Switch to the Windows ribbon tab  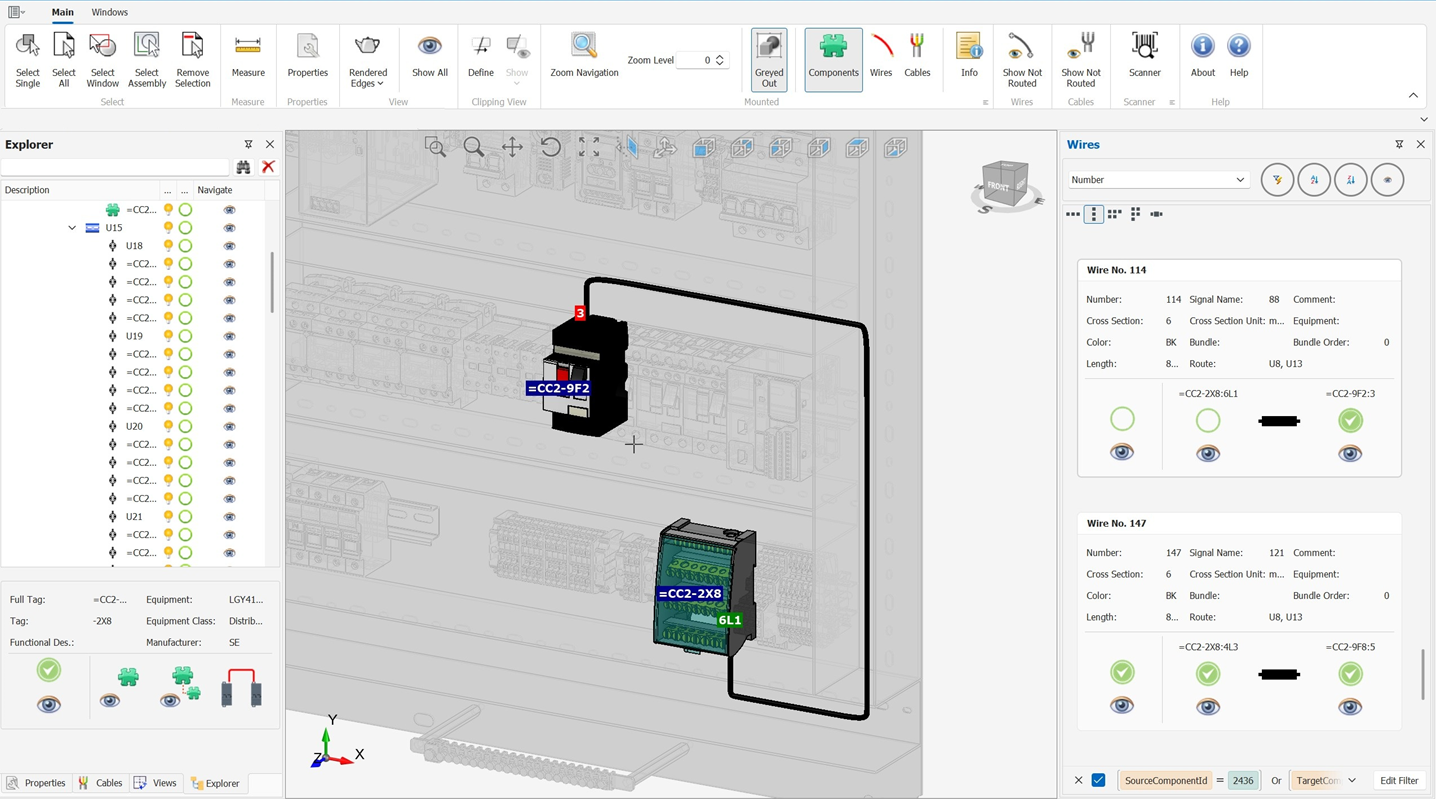[109, 12]
